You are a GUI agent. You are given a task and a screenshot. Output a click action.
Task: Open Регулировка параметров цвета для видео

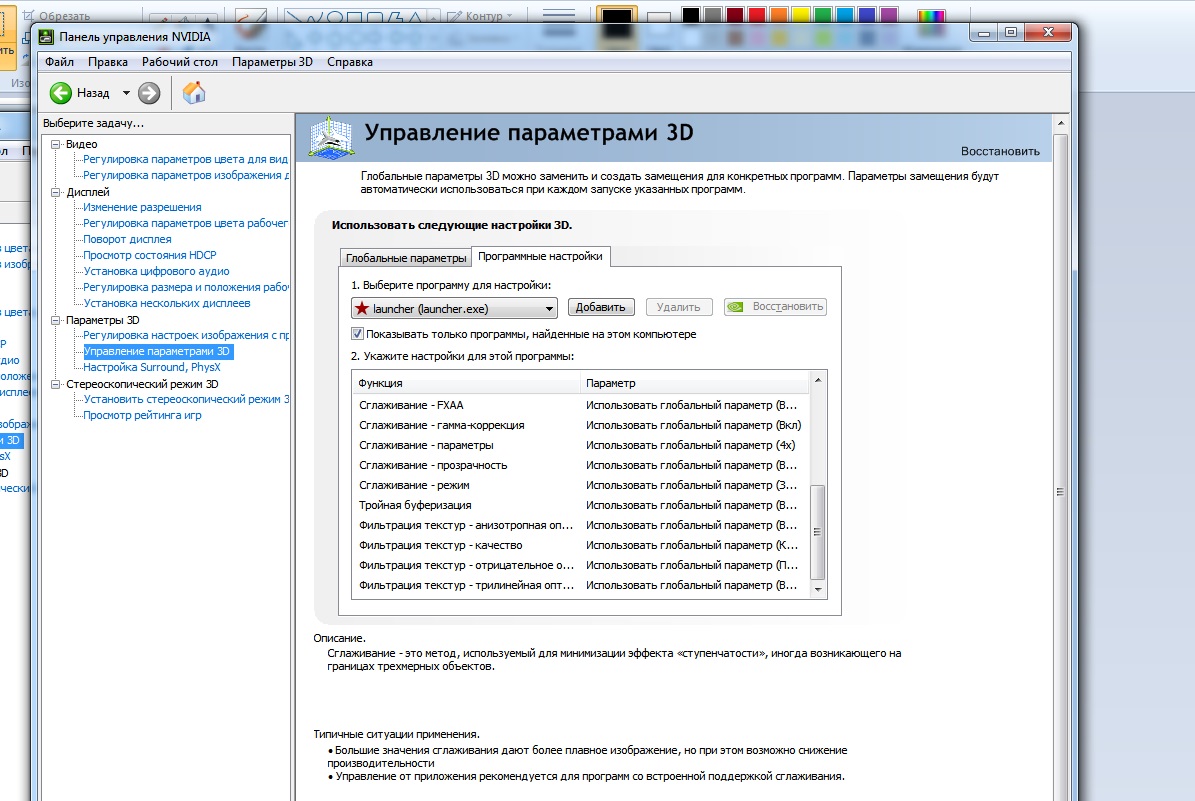[x=185, y=159]
